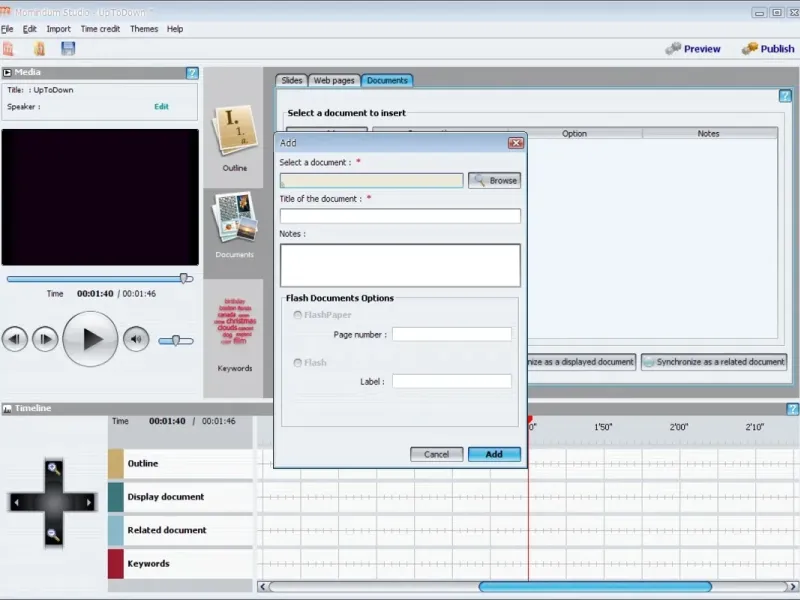Zoom in the timeline with top magnifier
The height and width of the screenshot is (600, 800).
(x=54, y=468)
